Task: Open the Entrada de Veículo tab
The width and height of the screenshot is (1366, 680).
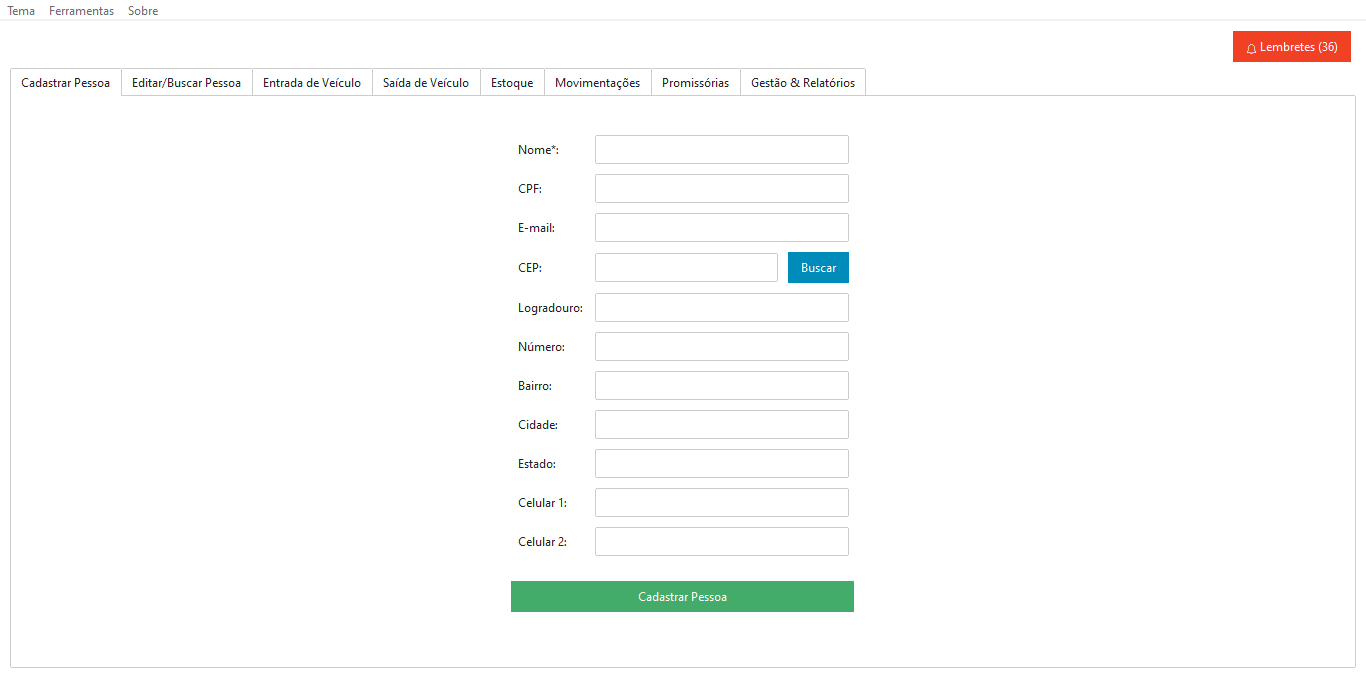Action: coord(312,83)
